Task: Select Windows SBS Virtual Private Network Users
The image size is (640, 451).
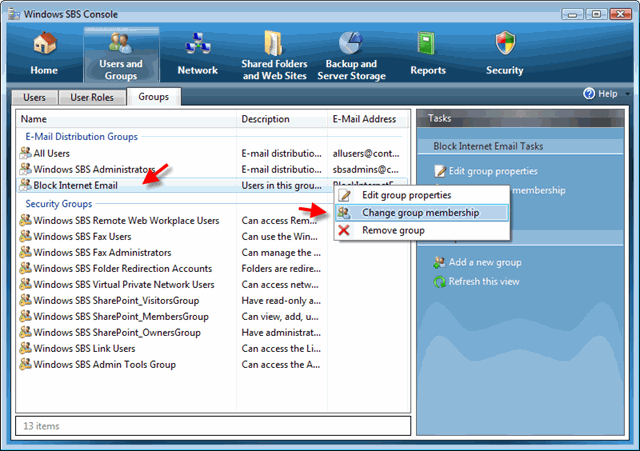Action: click(x=212, y=284)
